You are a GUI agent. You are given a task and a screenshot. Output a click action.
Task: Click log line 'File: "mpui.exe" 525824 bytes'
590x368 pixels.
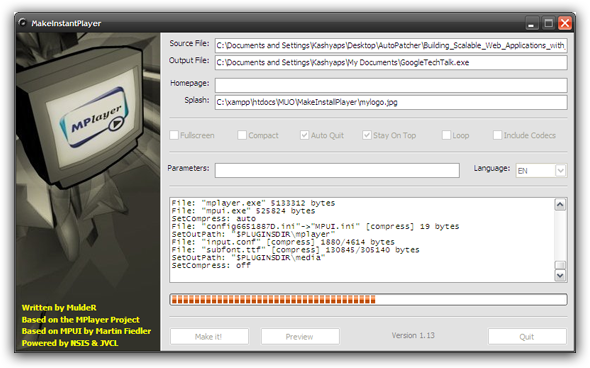tap(243, 211)
